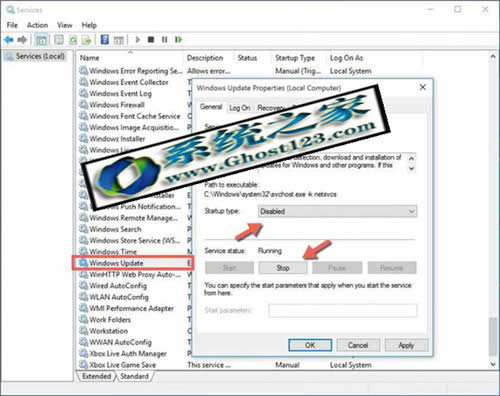Click the Start Service play icon
This screenshot has width=500, height=396.
[137, 40]
